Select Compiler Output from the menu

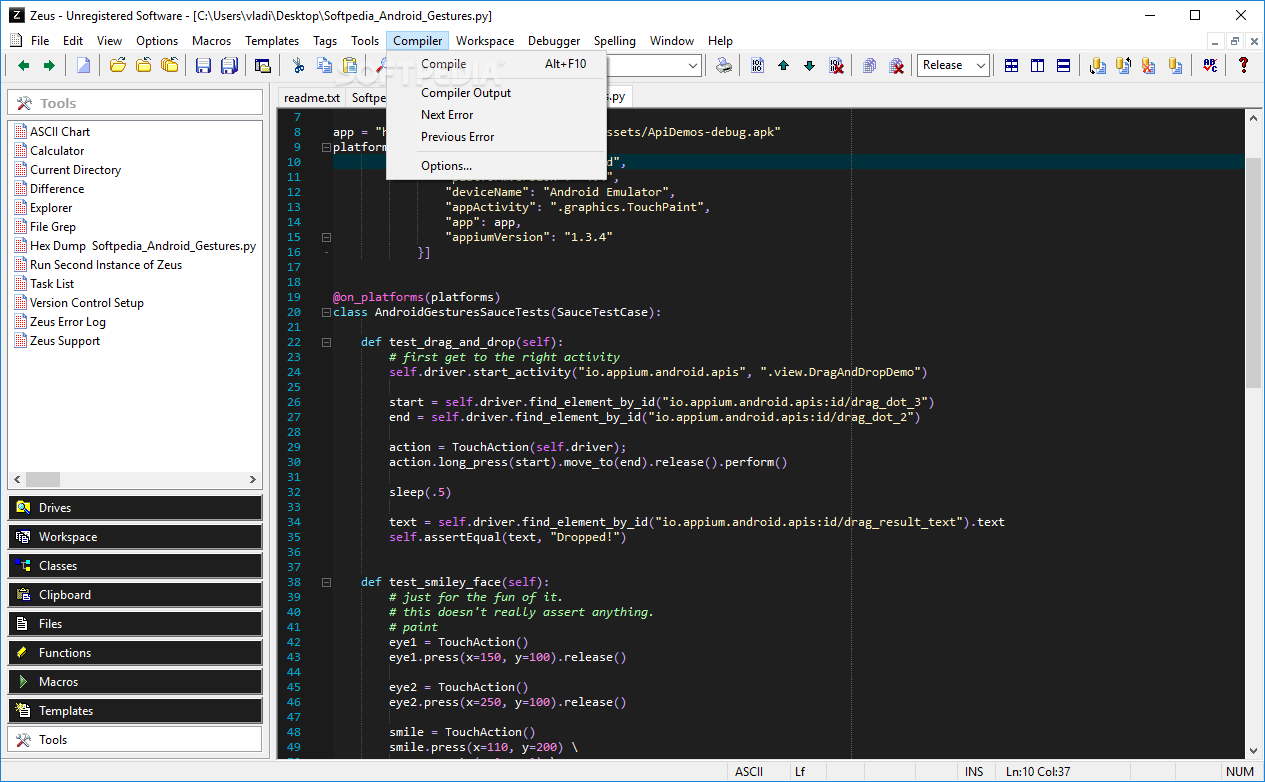pyautogui.click(x=465, y=93)
